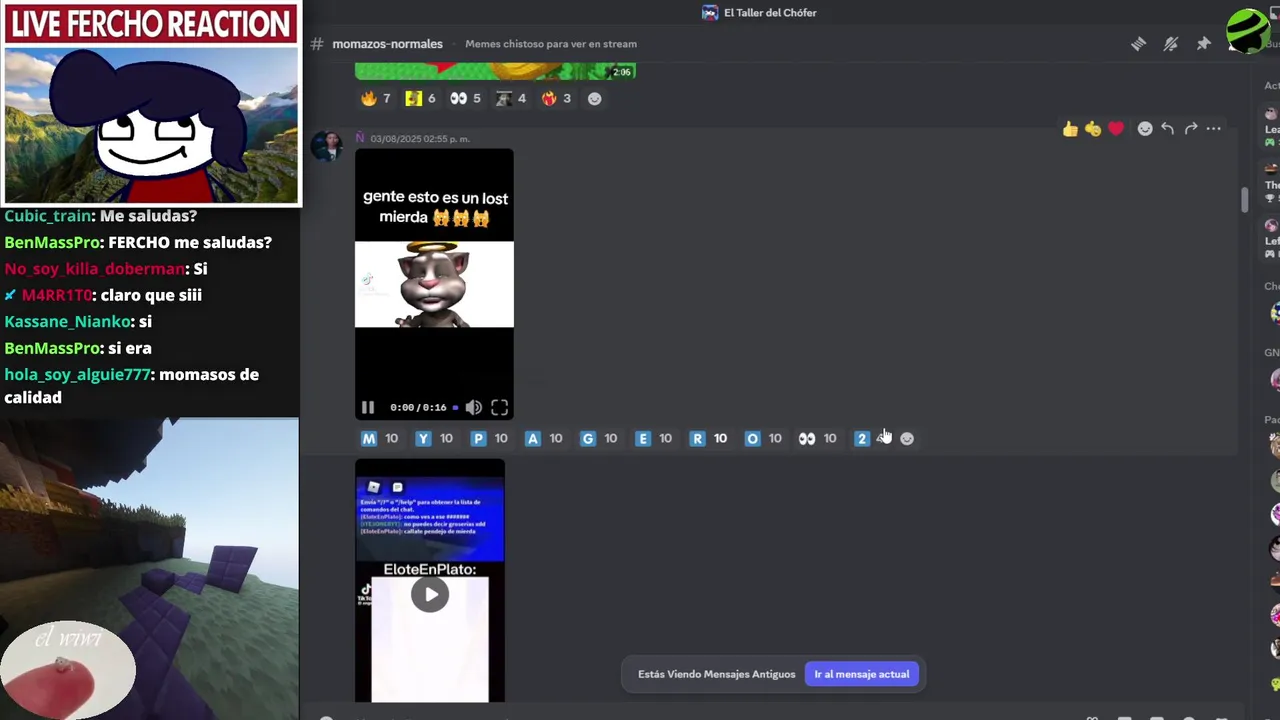Image resolution: width=1280 pixels, height=720 pixels.
Task: Add reaction smiley beside the fire reactions
Action: click(595, 98)
